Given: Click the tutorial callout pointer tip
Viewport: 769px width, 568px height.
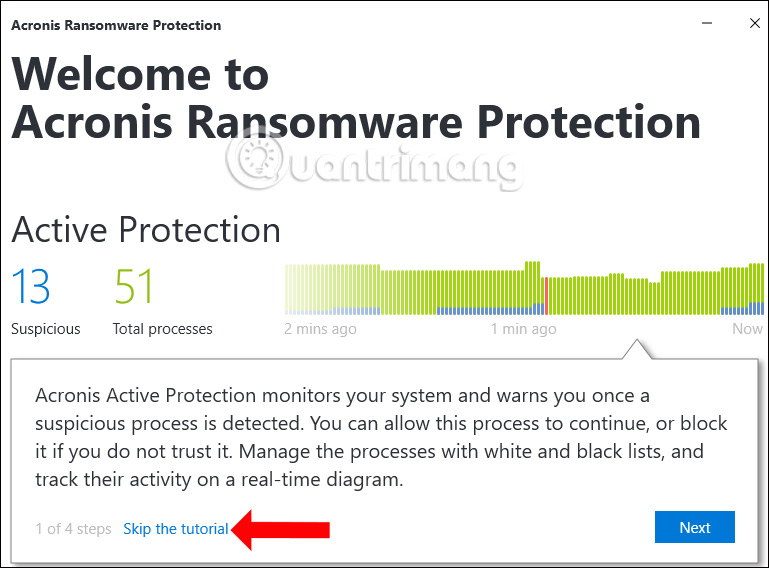Looking at the screenshot, I should tap(633, 343).
